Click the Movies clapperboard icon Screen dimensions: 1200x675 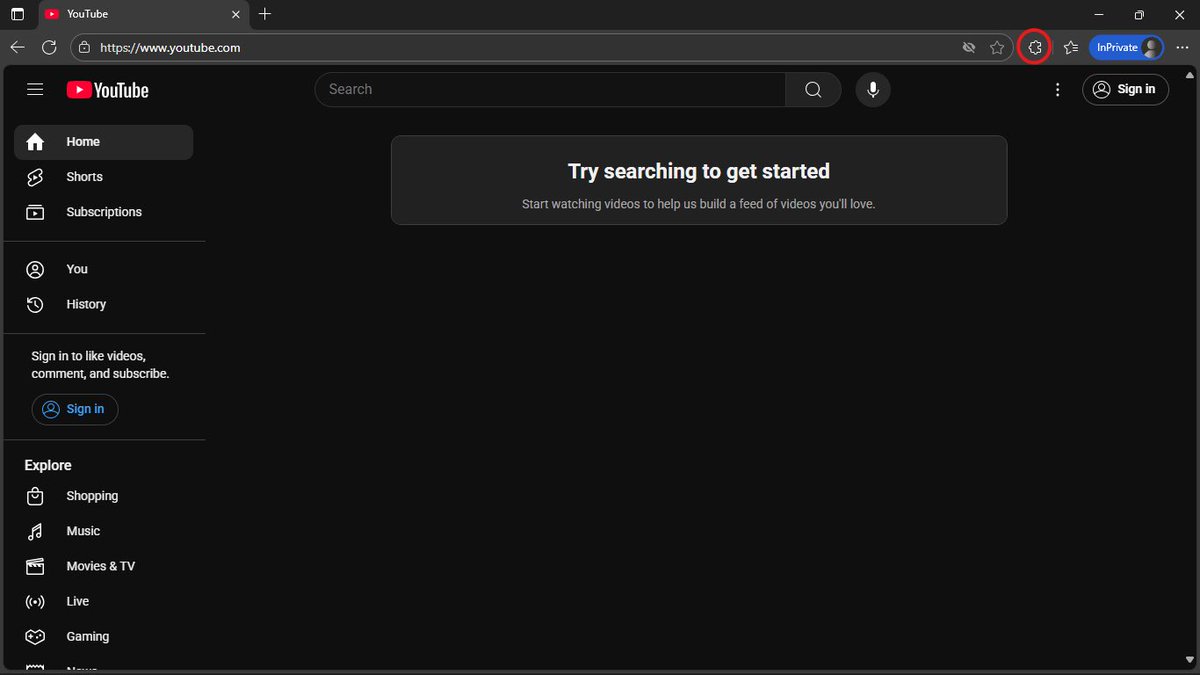[x=35, y=566]
